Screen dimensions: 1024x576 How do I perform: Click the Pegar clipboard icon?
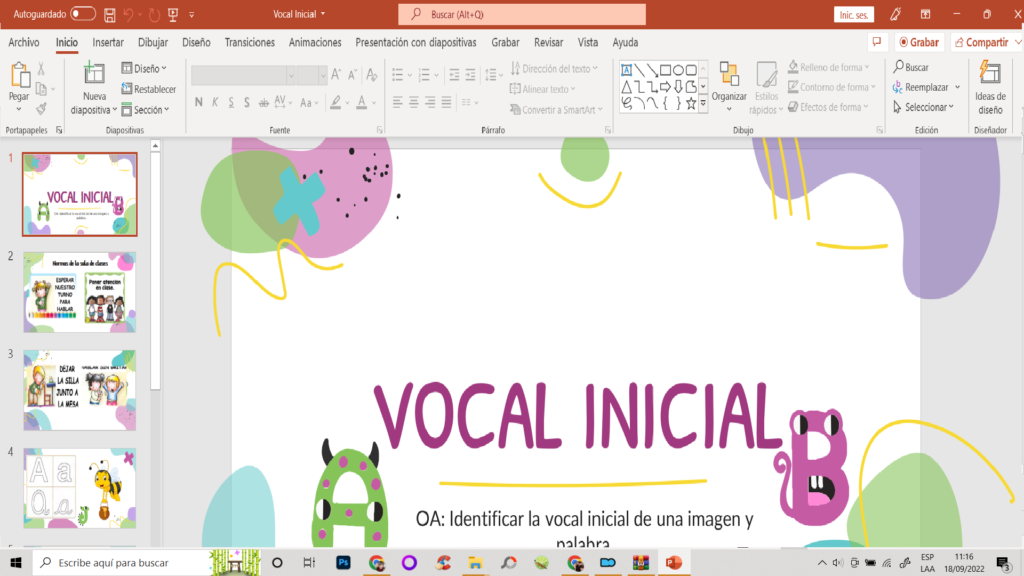[x=19, y=81]
